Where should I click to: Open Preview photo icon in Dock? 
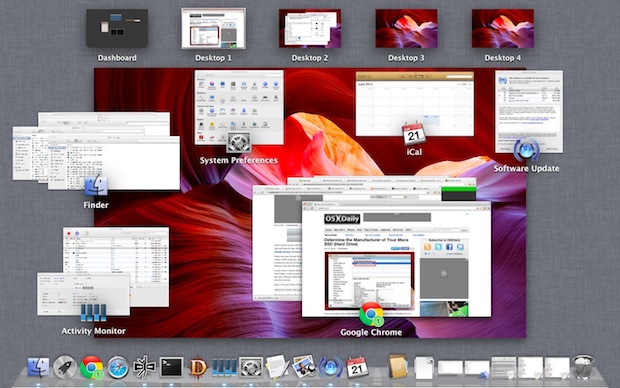tap(304, 367)
